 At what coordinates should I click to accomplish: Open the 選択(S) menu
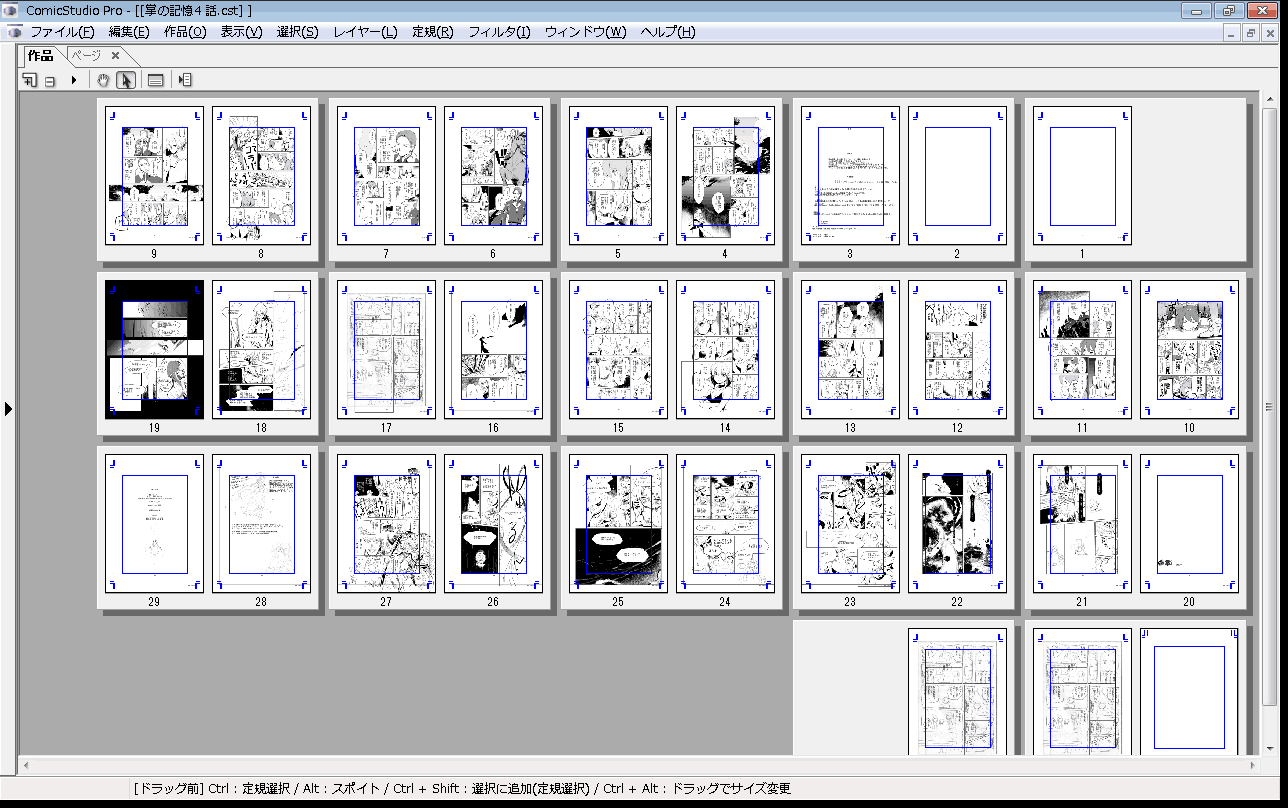297,32
